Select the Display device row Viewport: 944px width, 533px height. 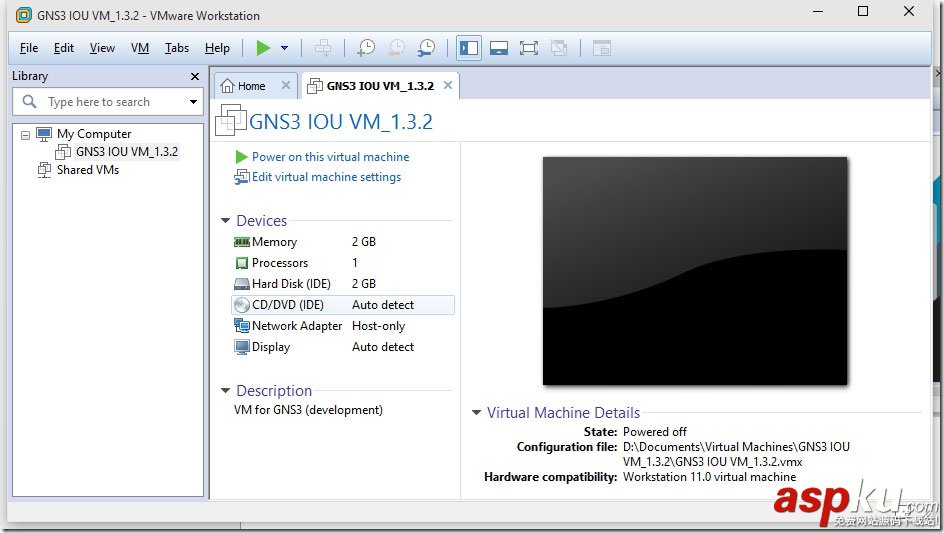(x=343, y=347)
